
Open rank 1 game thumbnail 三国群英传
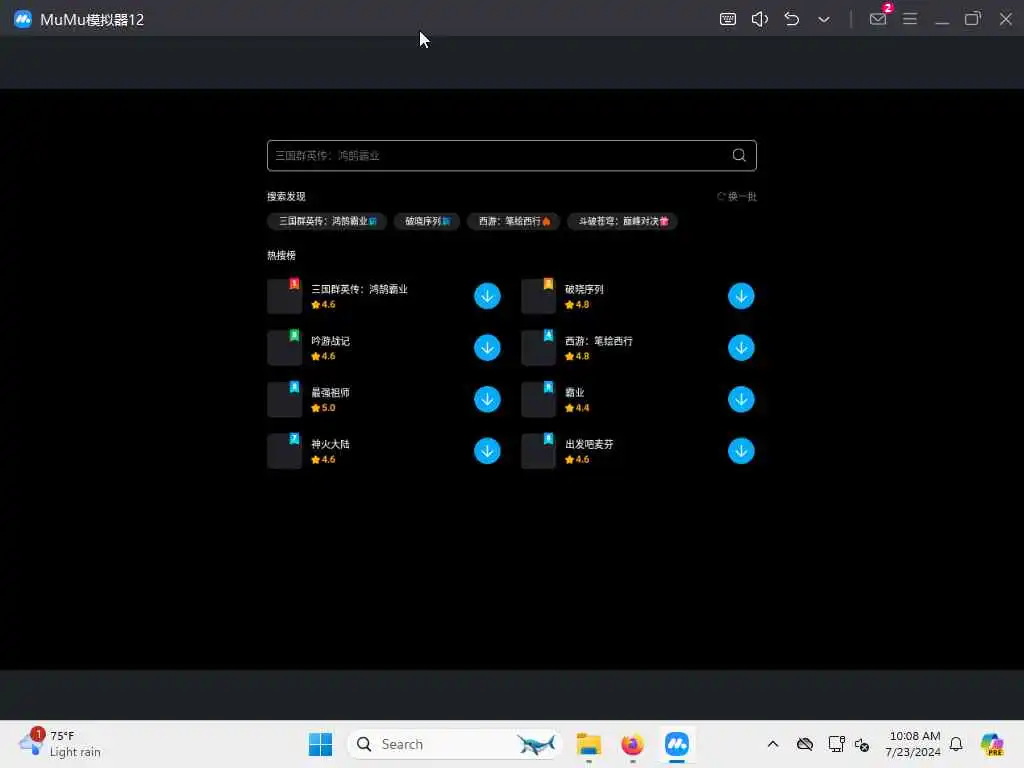click(285, 296)
